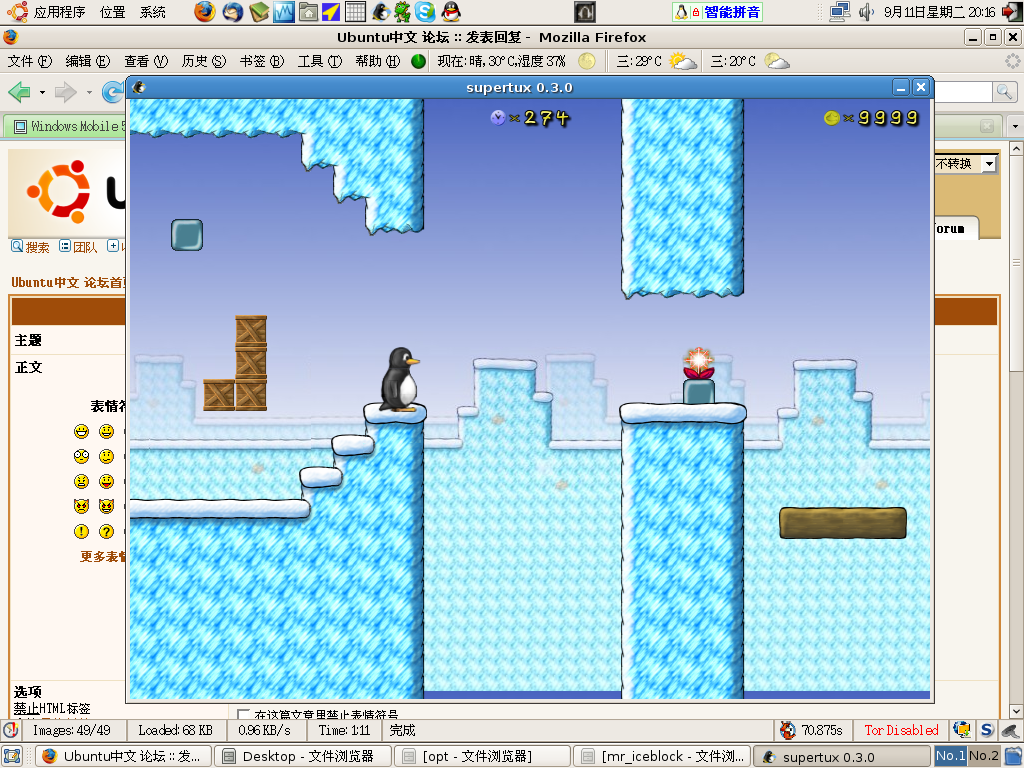Click Tux the penguin in the game
Viewport: 1024px width, 768px height.
pos(399,379)
